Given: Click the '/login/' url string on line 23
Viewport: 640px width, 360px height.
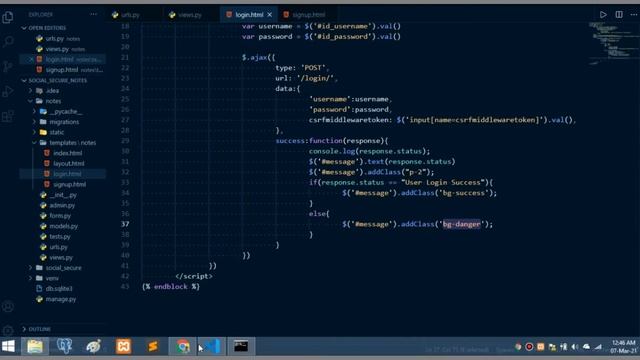Looking at the screenshot, I should [315, 78].
